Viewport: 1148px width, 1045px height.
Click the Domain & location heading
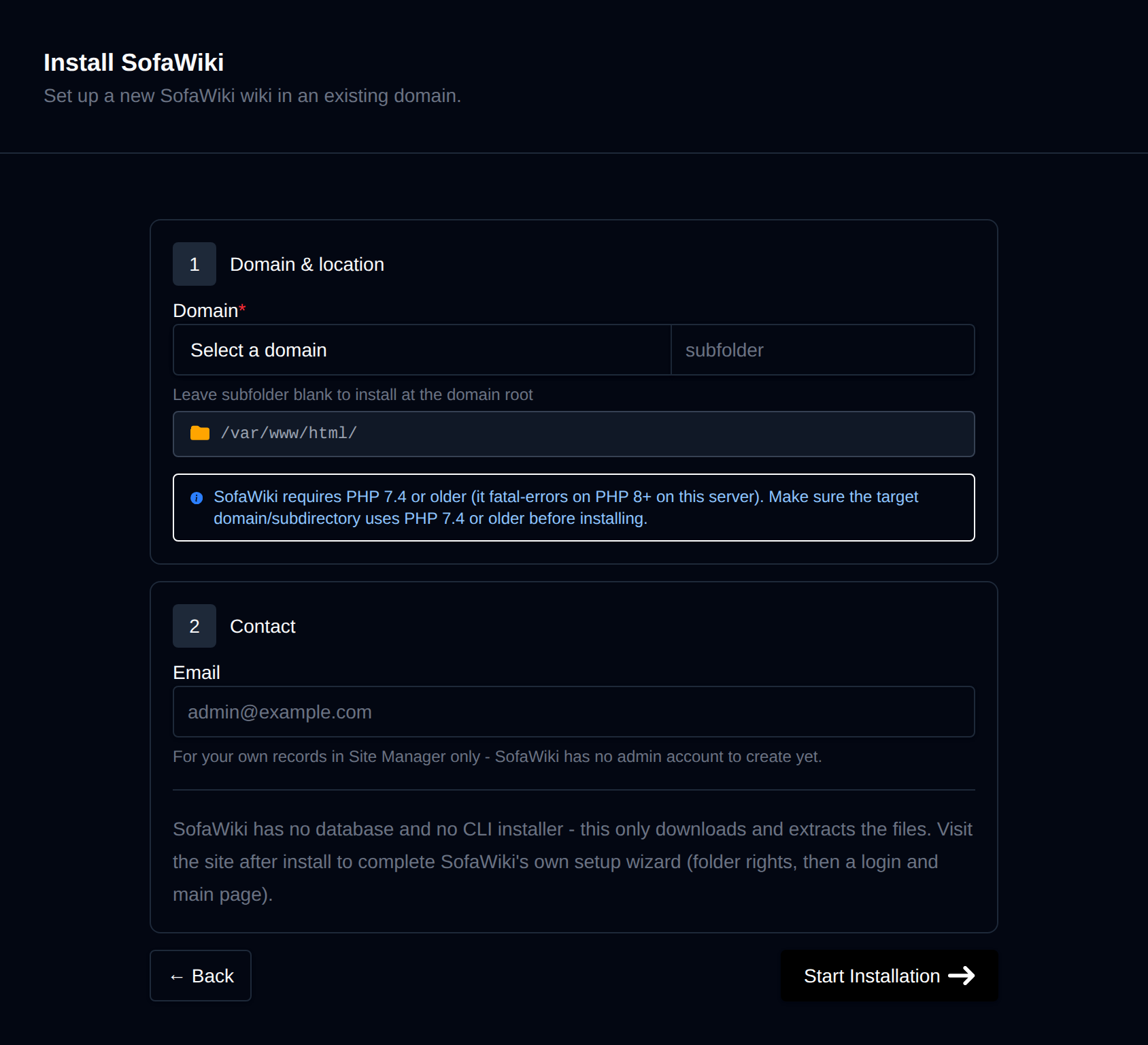tap(307, 265)
